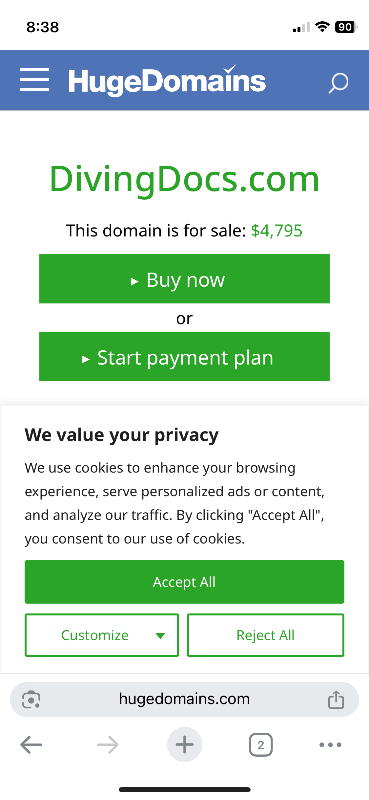Open the Google Lens icon in address bar
The height and width of the screenshot is (800, 369).
click(31, 699)
